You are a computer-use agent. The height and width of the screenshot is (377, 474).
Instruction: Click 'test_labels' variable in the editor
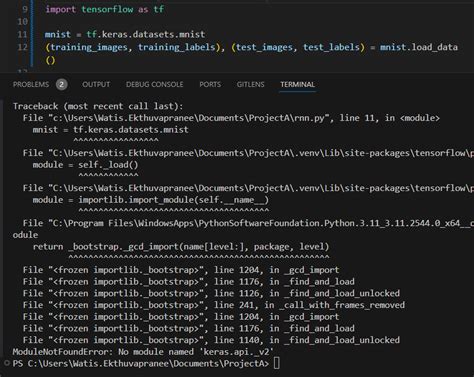pos(331,47)
